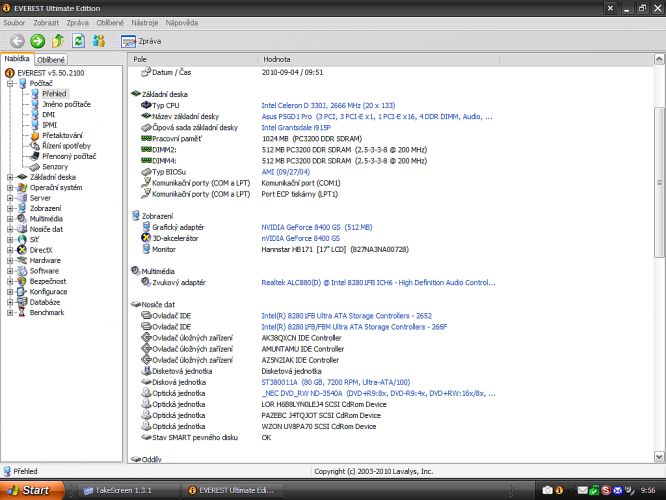
Task: Click the Přetaktování icon in tree
Action: [x=35, y=136]
